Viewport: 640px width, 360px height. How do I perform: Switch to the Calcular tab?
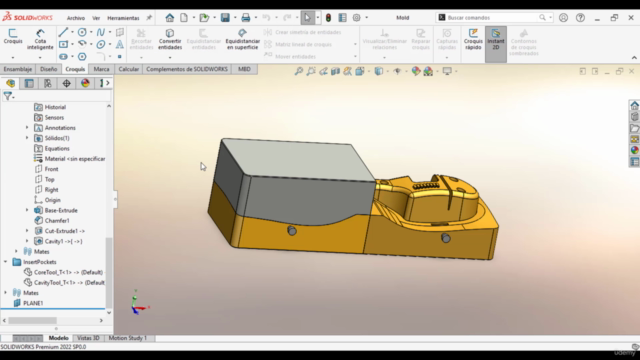pos(129,69)
